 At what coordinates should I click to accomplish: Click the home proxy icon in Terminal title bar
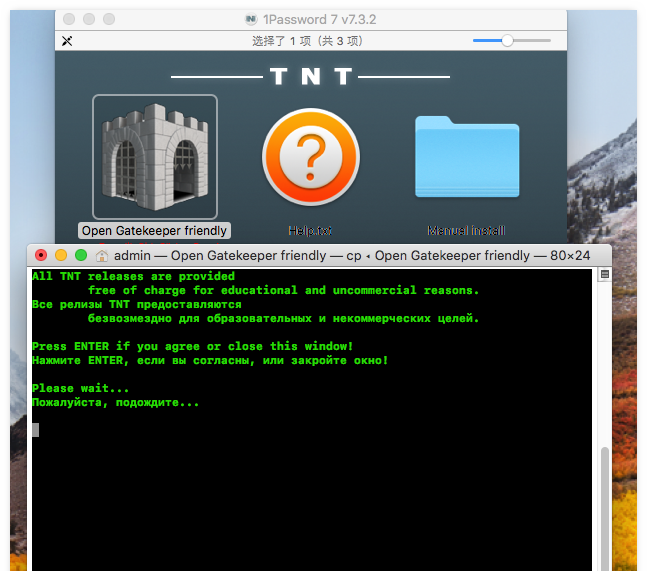click(x=102, y=256)
